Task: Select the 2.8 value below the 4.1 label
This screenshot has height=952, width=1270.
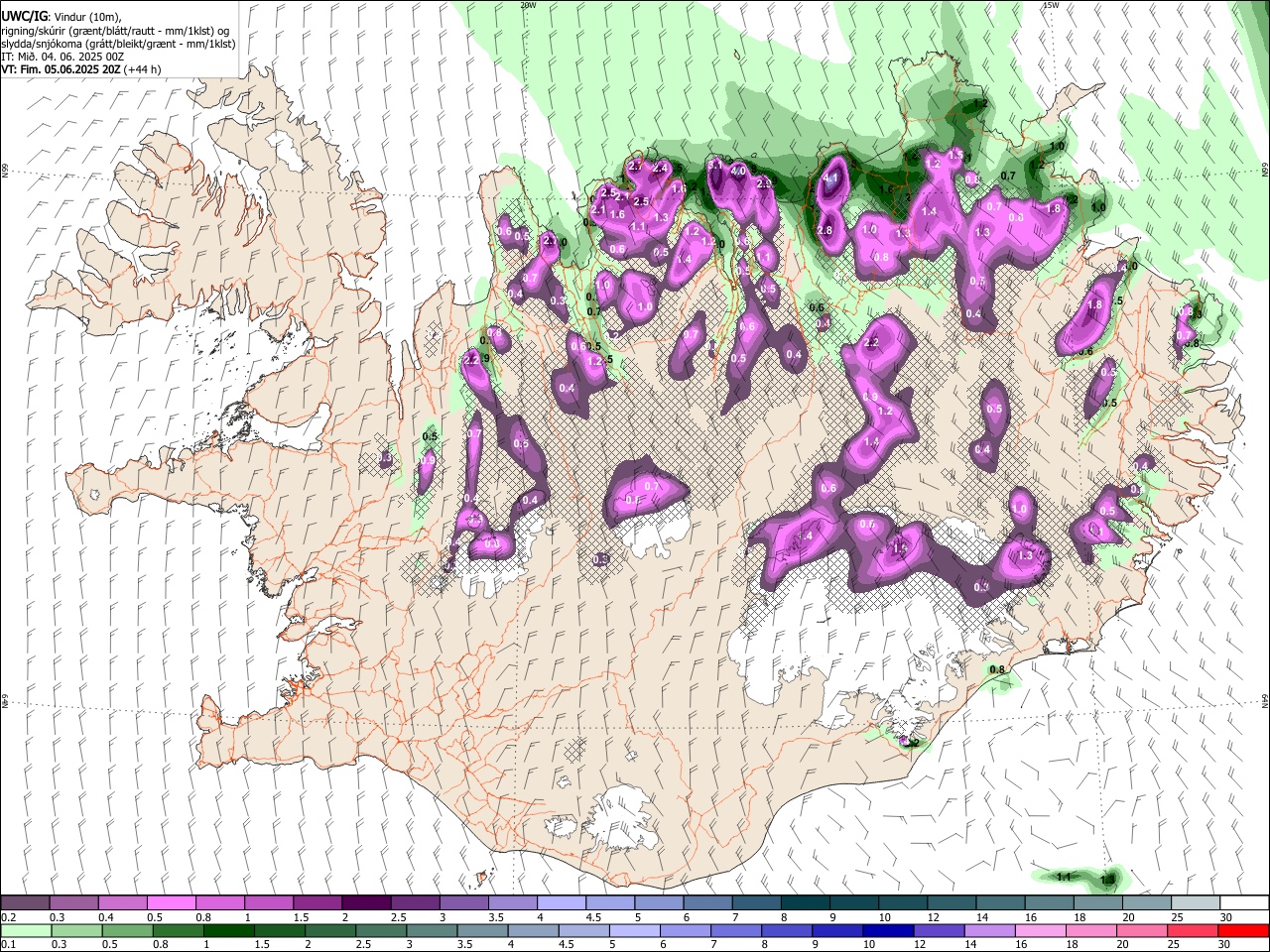Action: click(x=825, y=230)
